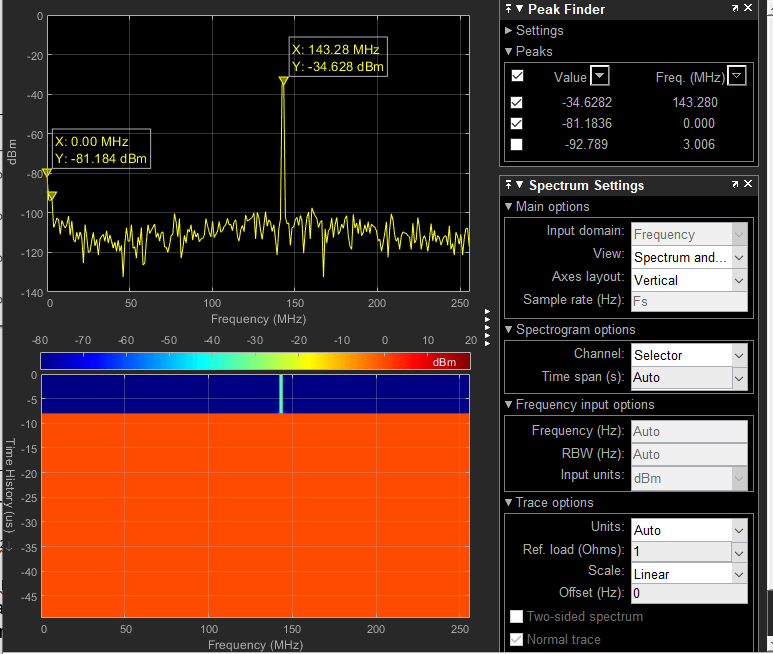Close the Peak Finder panel
Screen dimensions: 773x654
[x=748, y=9]
